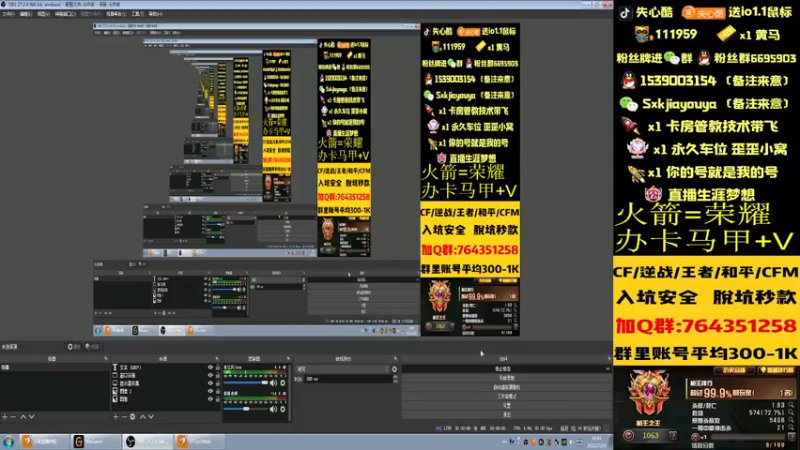Increase transition duration with stepper up arrow
The image size is (800, 450).
[395, 377]
